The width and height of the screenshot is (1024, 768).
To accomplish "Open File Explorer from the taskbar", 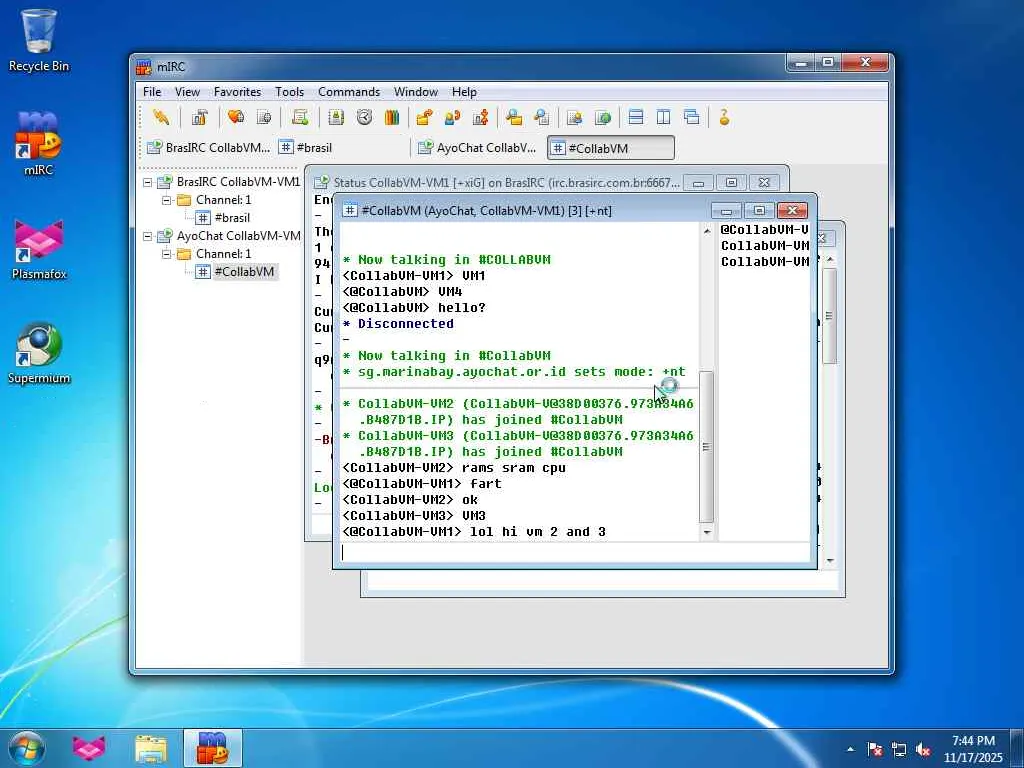I will [150, 748].
